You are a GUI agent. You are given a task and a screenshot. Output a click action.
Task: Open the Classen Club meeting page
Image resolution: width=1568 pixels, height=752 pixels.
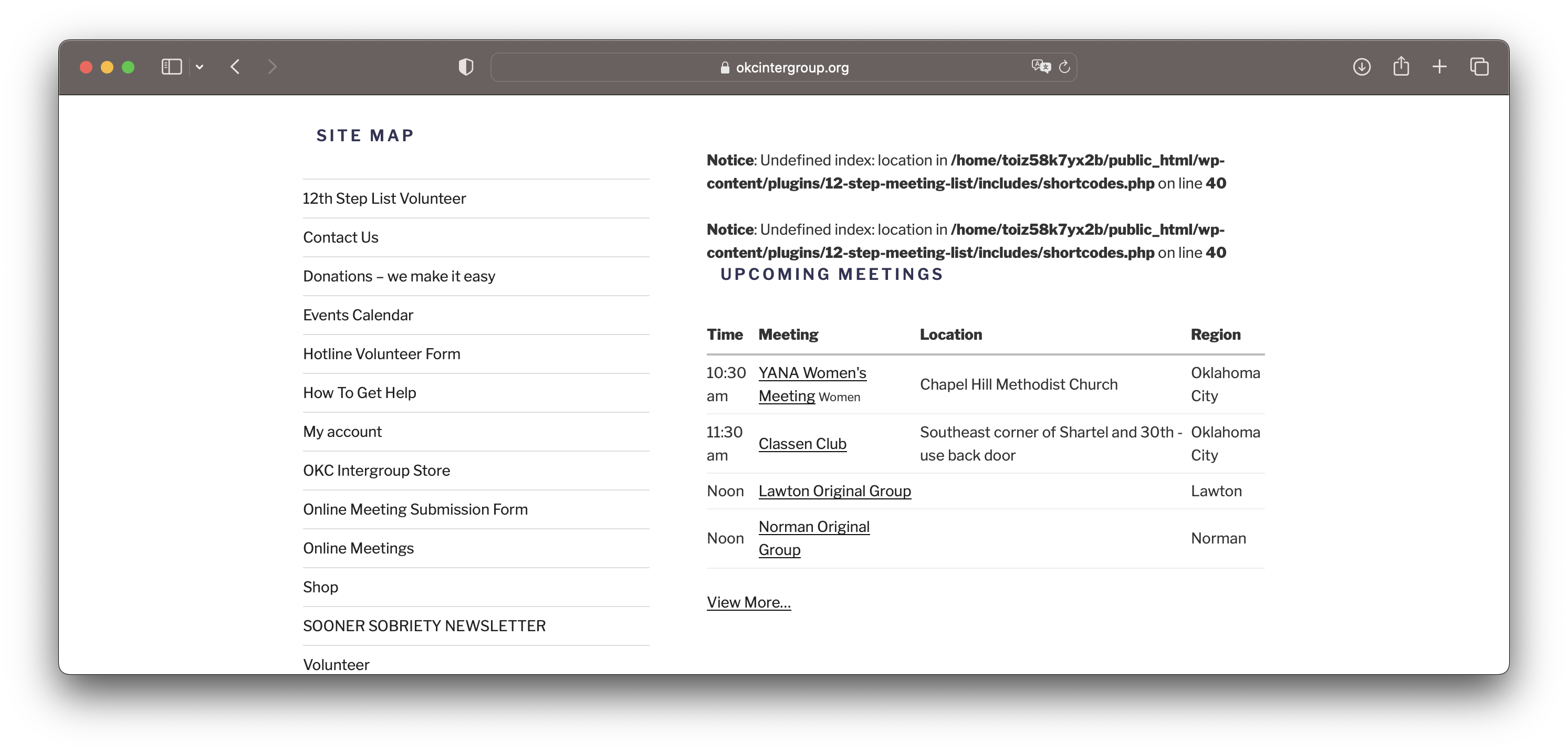(x=802, y=443)
